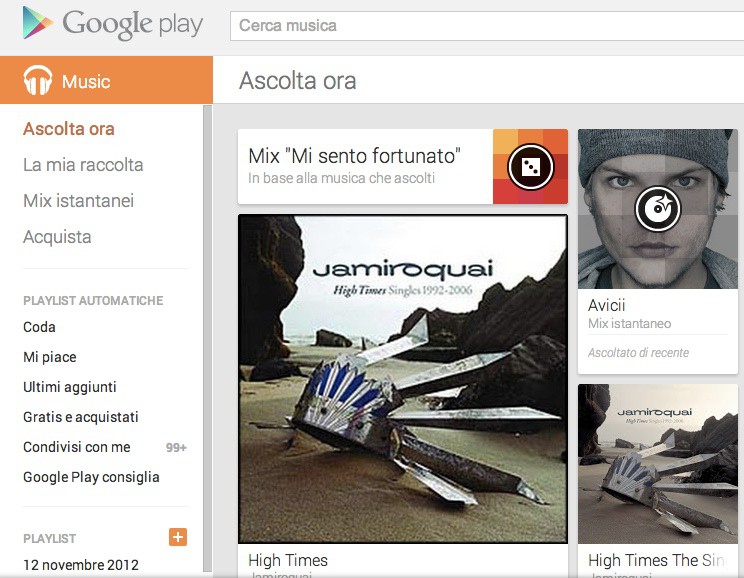Screen dimensions: 744x578
Task: Select the Coda auto playlist
Action: click(39, 327)
